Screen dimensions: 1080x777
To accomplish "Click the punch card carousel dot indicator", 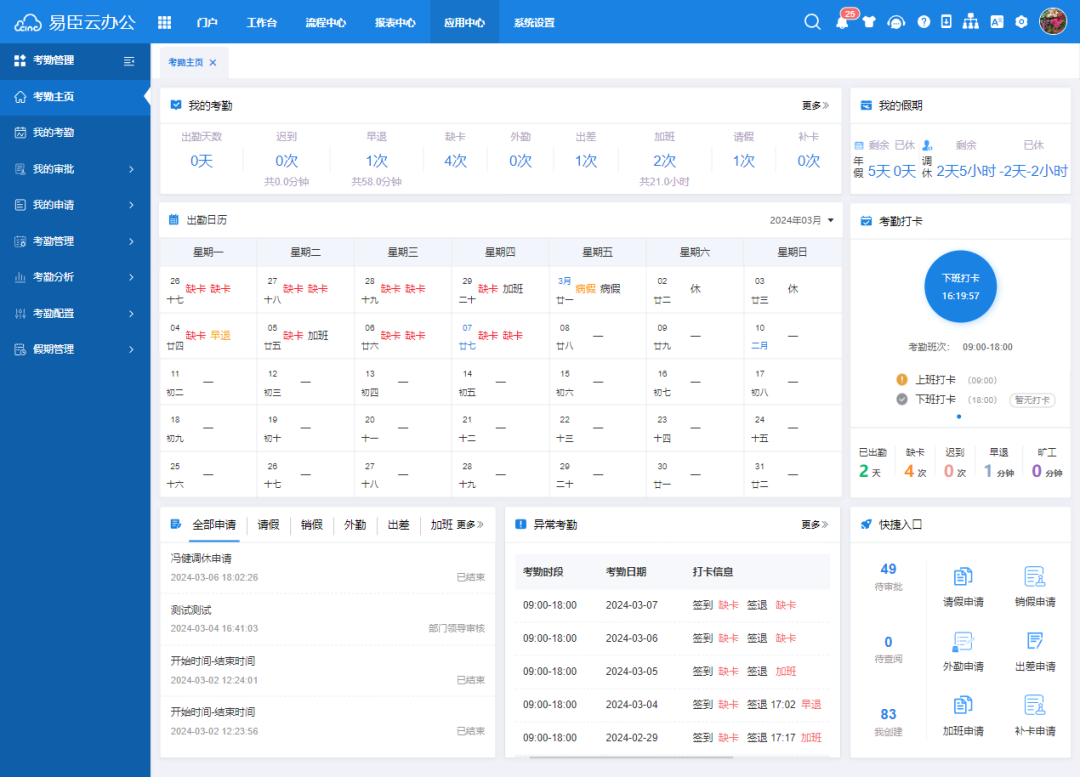I will [959, 417].
